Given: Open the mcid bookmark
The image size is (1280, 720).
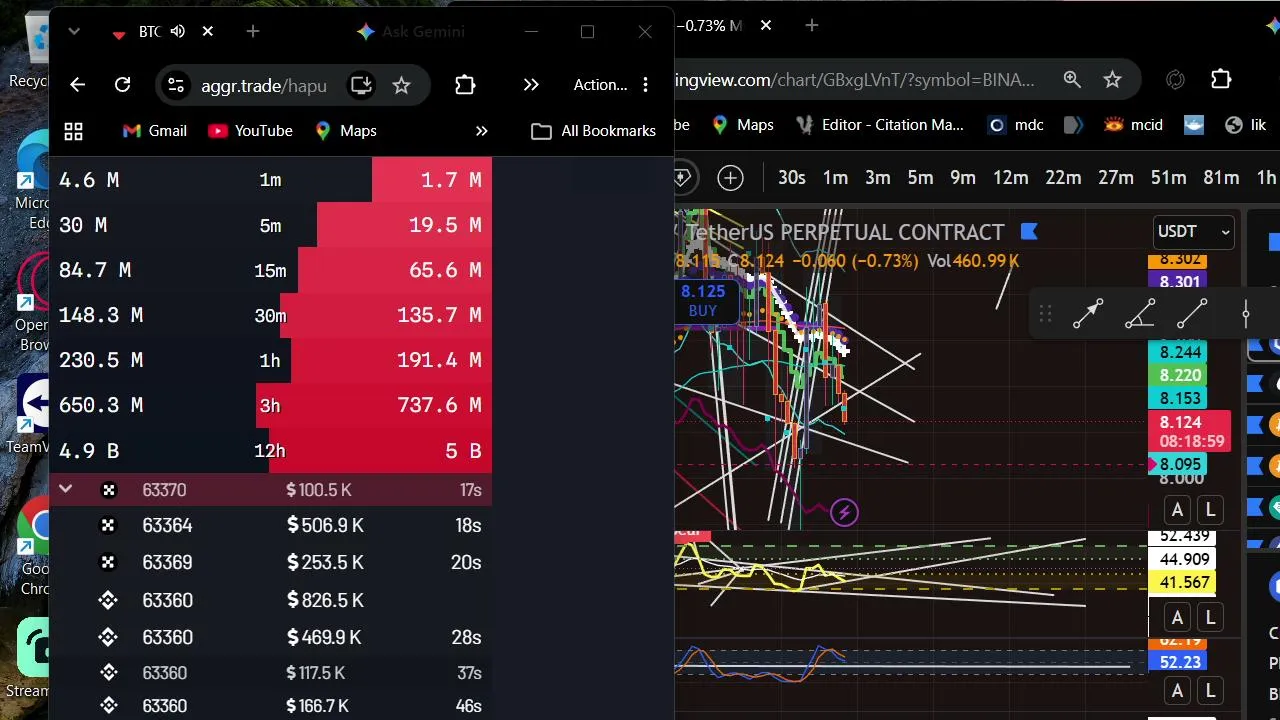Looking at the screenshot, I should pyautogui.click(x=1133, y=125).
